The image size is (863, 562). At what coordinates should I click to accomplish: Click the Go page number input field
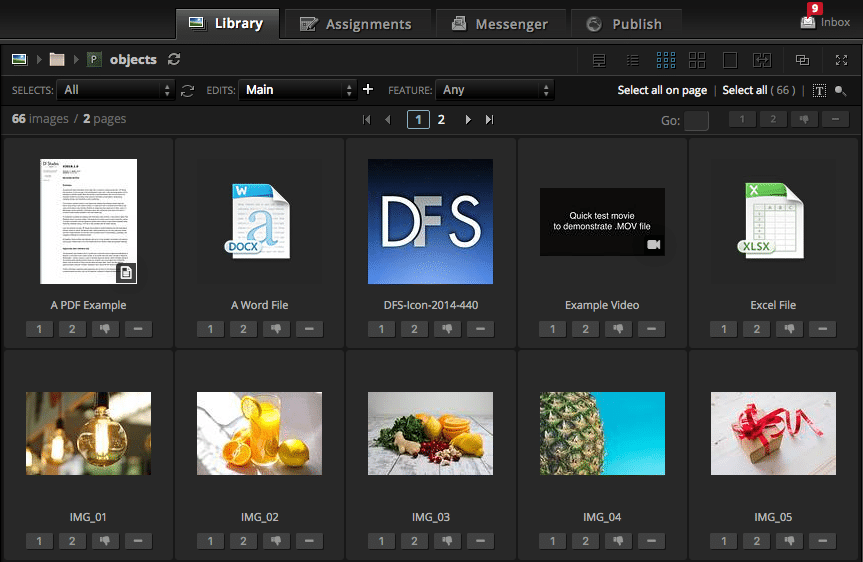[x=696, y=121]
